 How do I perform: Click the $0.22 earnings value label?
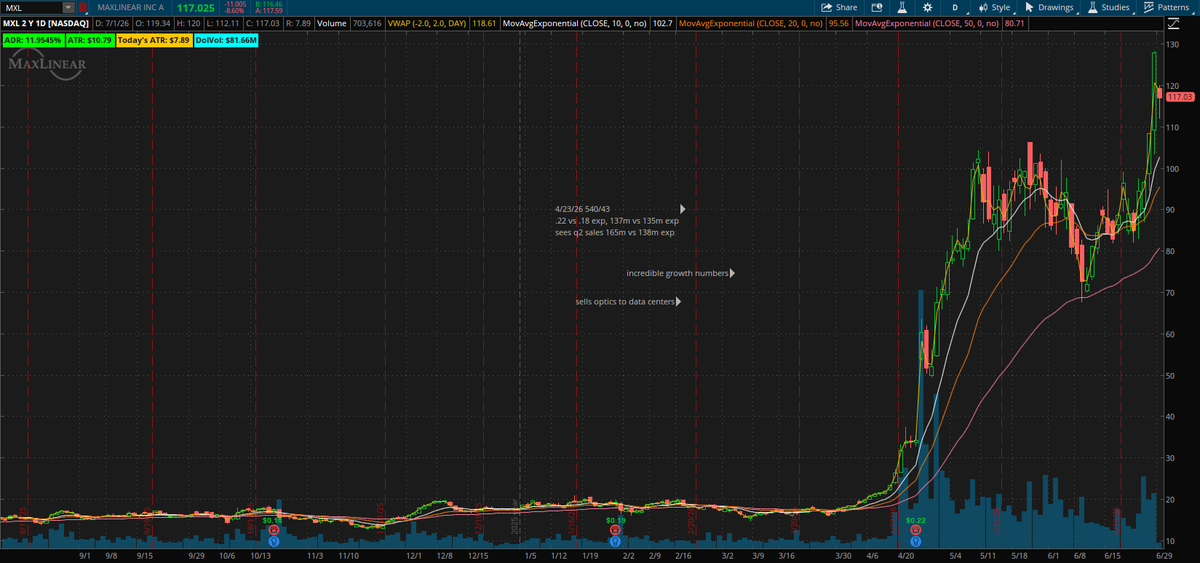915,521
